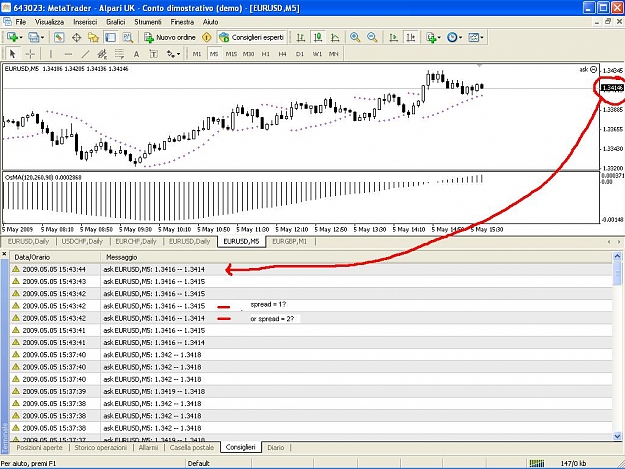Screen dimensions: 625x469
Task: Switch chart to bar chart style
Action: coord(301,37)
